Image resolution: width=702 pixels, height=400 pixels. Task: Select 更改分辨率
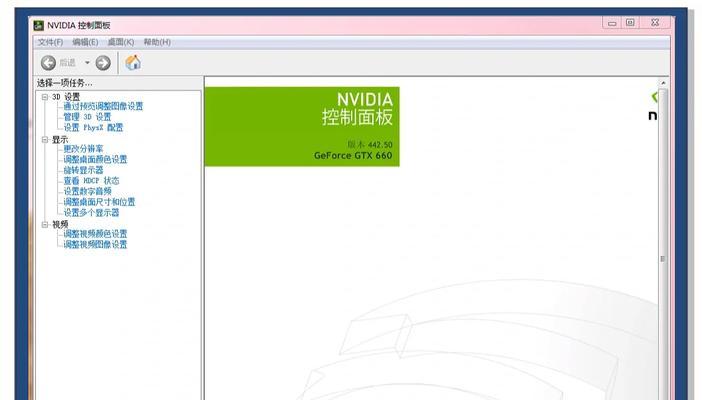click(x=83, y=149)
